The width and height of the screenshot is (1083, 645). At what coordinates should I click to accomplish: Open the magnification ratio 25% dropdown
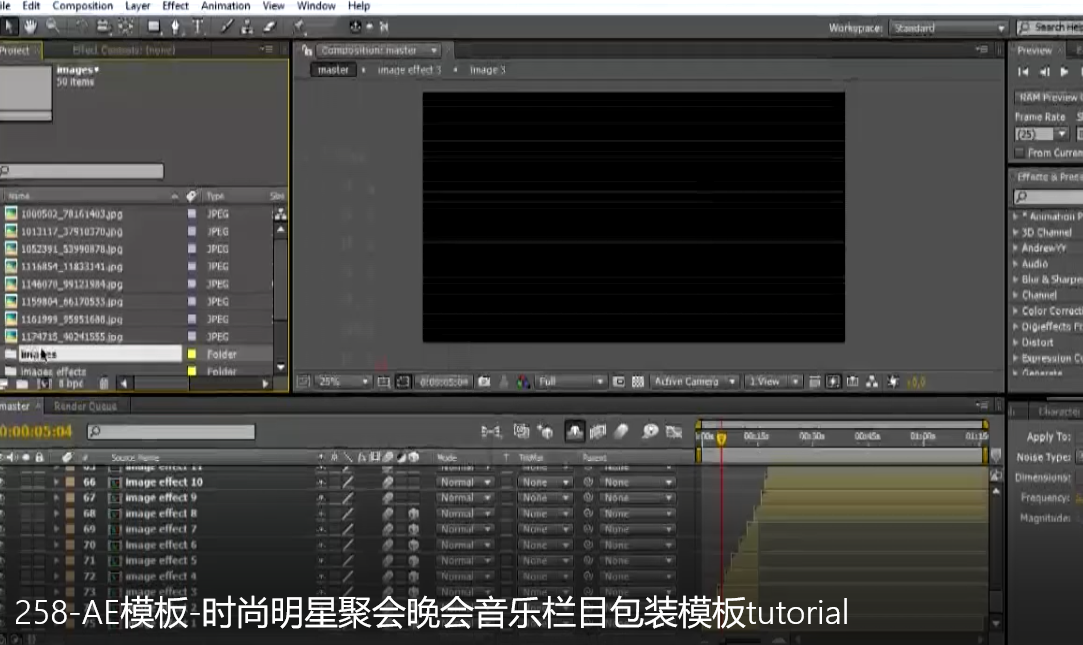pos(343,382)
